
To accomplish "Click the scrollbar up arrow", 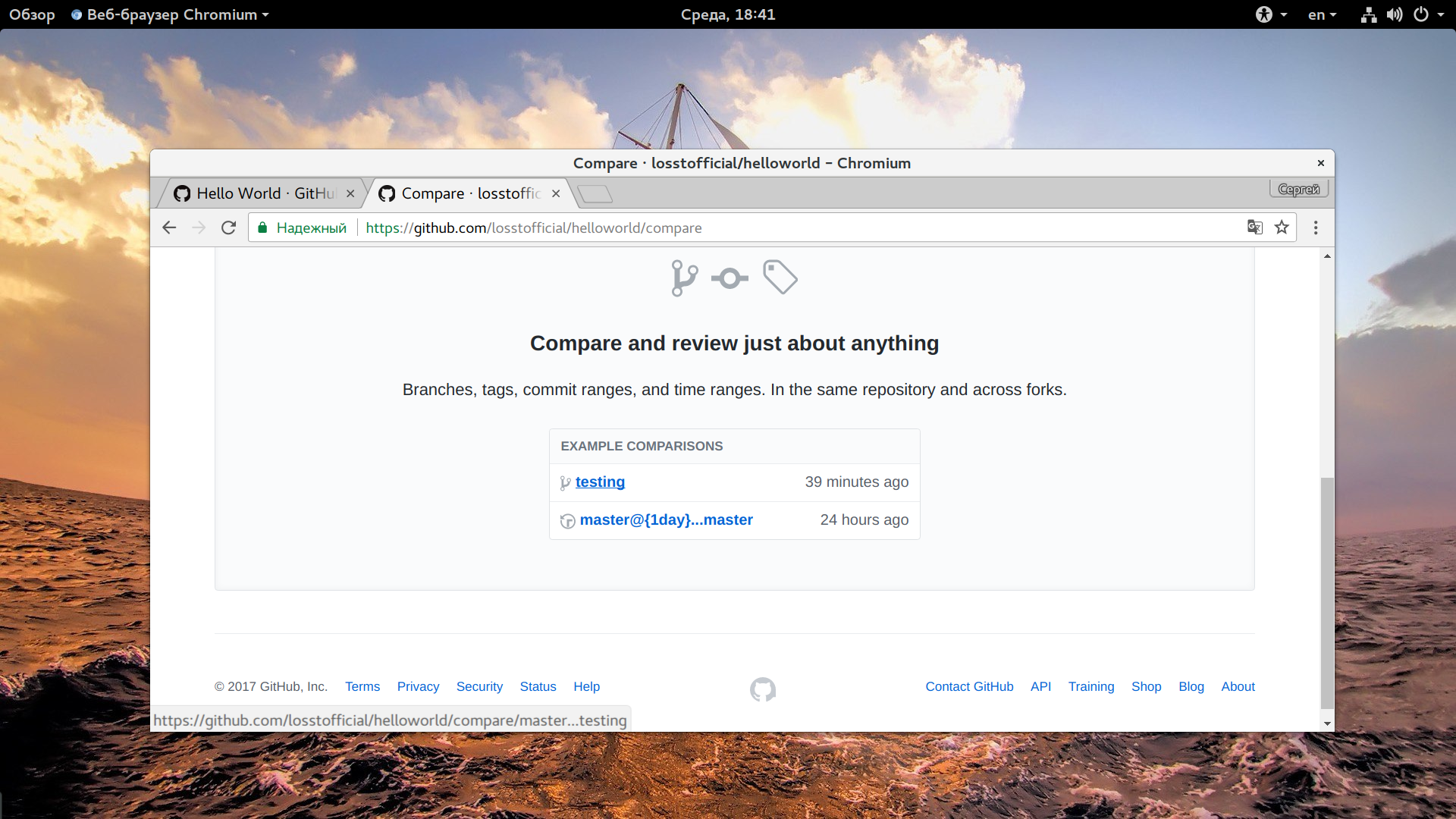I will pos(1327,256).
